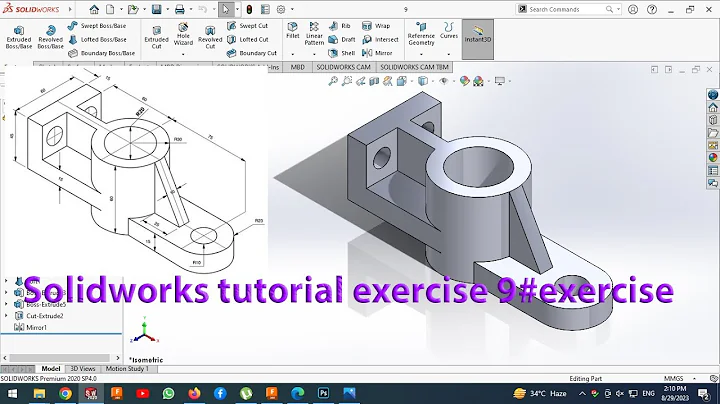Click Zoom to Fit magnifier icon

coord(333,81)
